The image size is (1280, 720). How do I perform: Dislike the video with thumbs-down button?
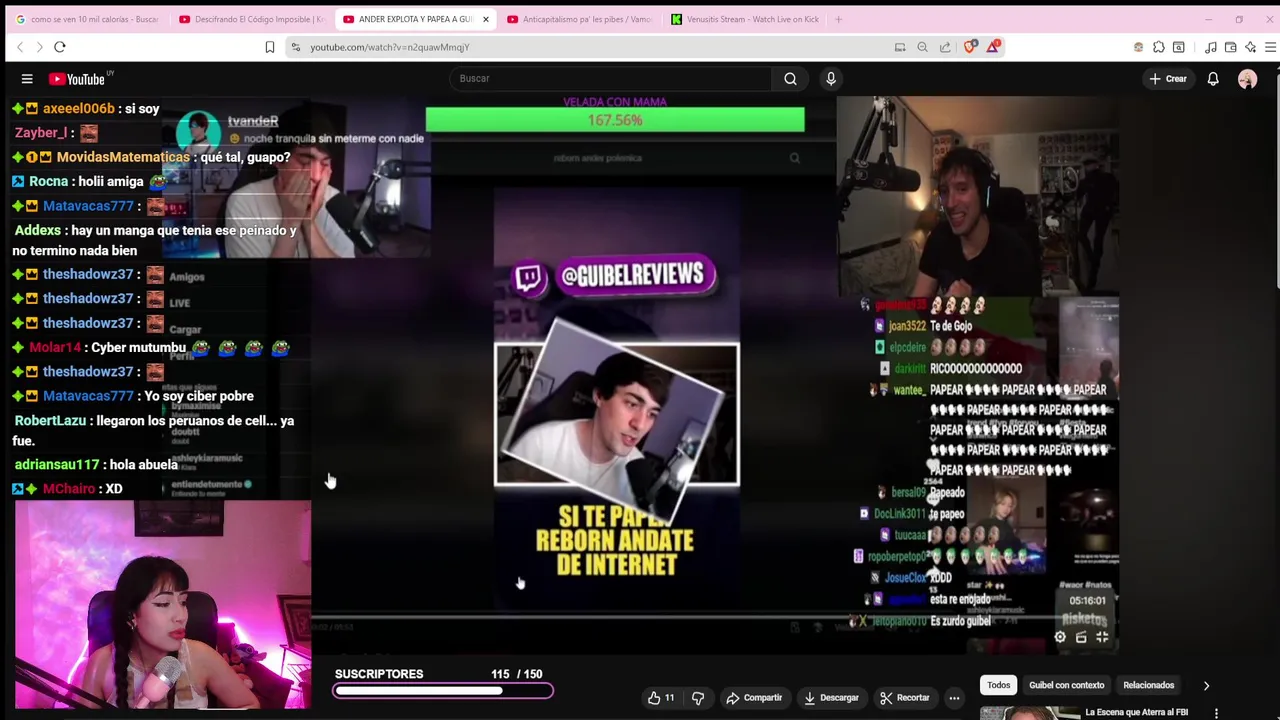coord(698,698)
